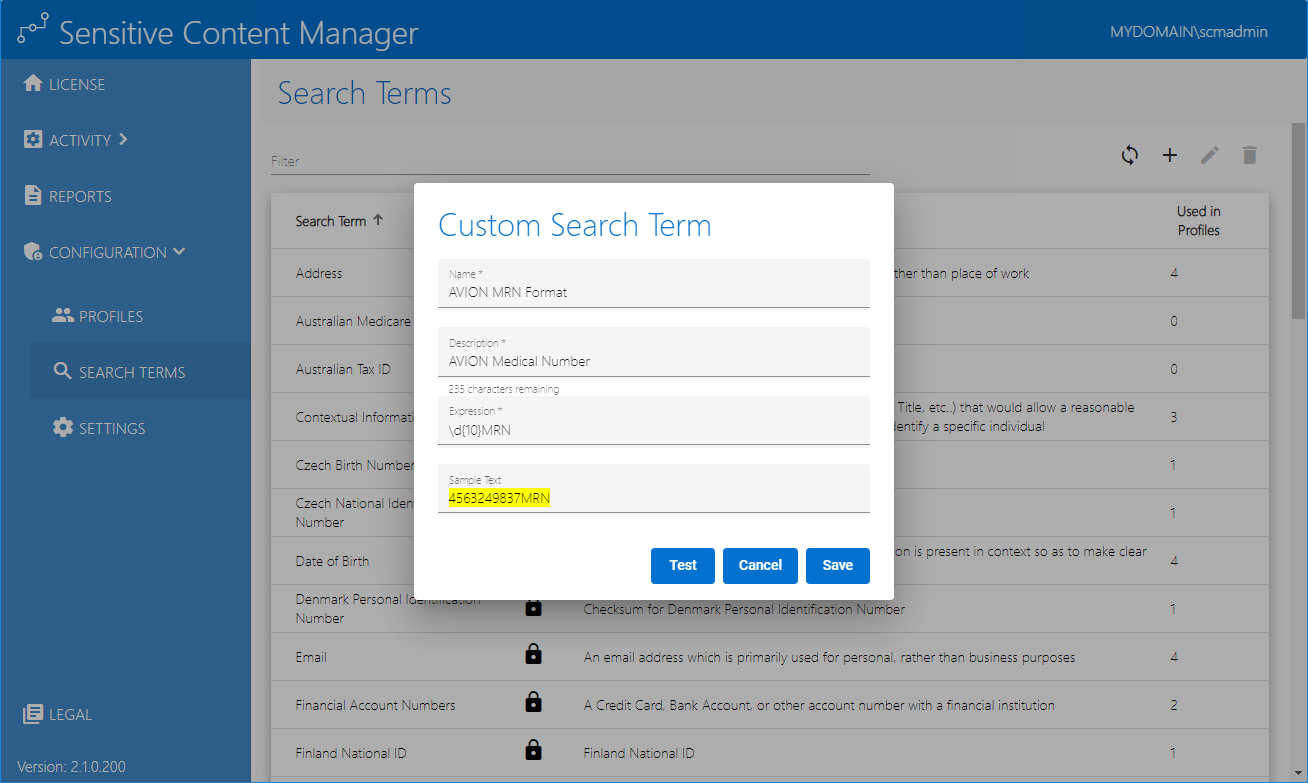Open the PROFILES menu item
This screenshot has height=783, width=1308.
tap(111, 317)
